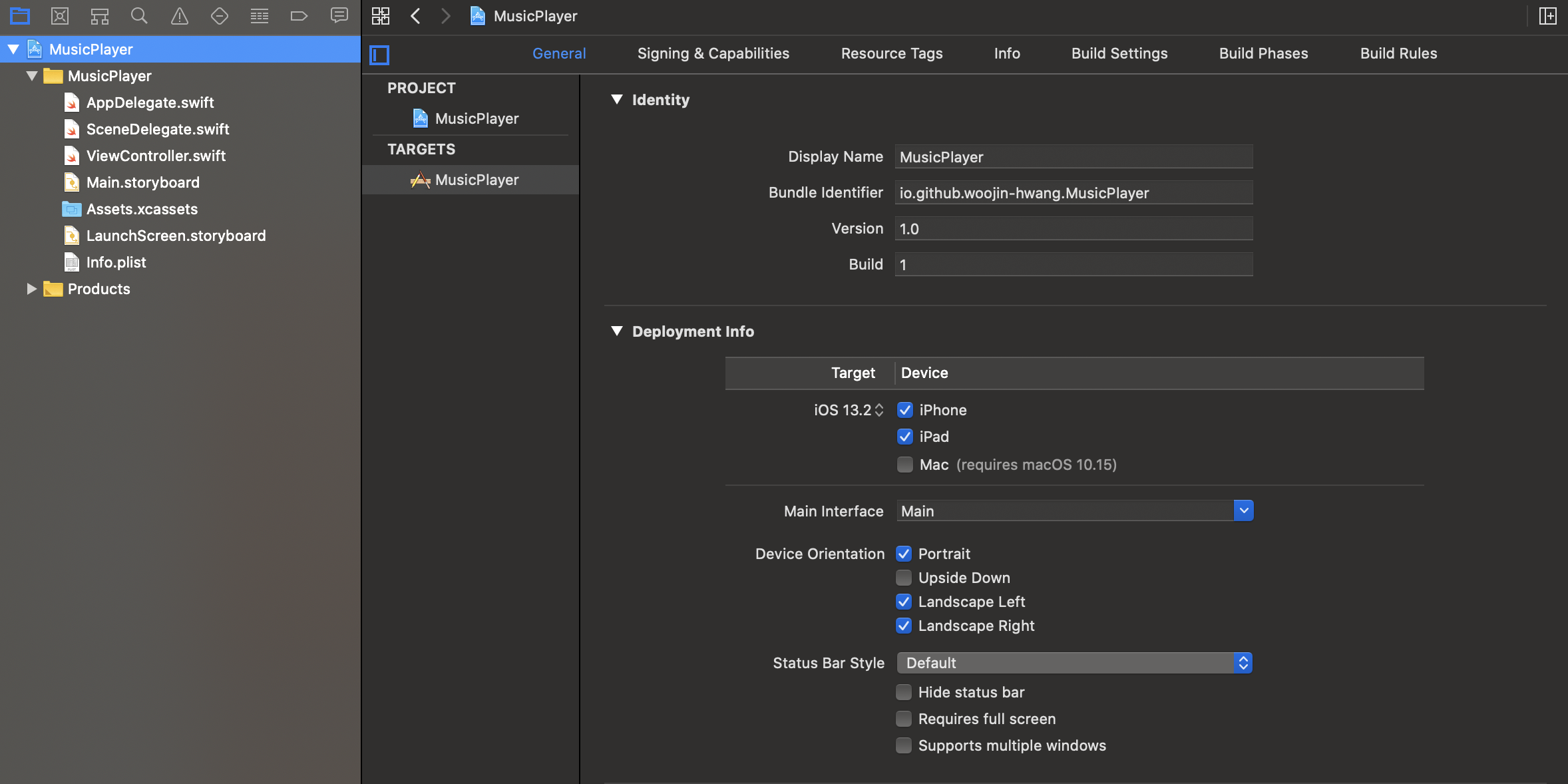
Task: Add an editor pane on the right
Action: 1548,16
